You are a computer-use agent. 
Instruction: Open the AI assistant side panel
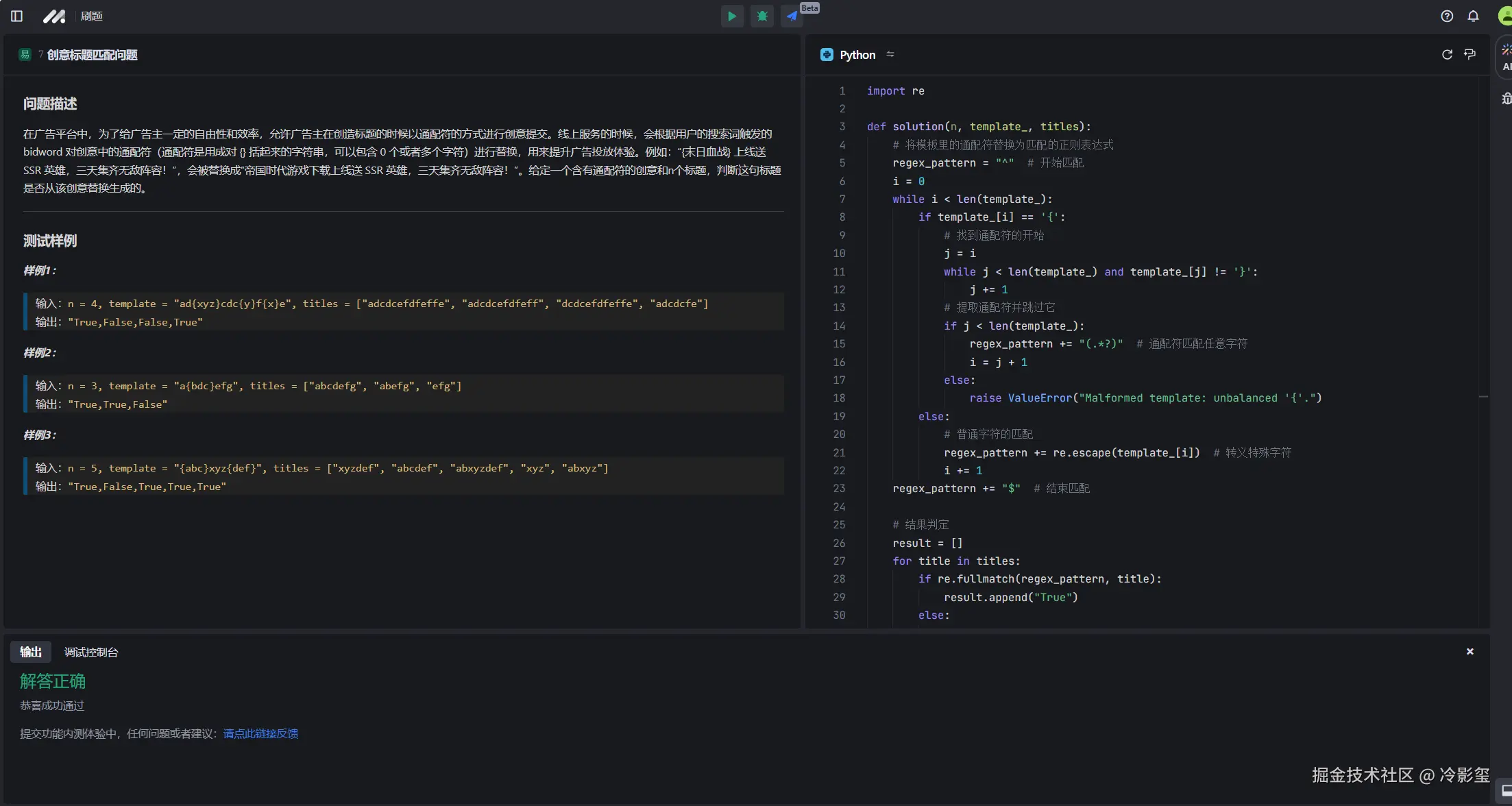(1505, 57)
